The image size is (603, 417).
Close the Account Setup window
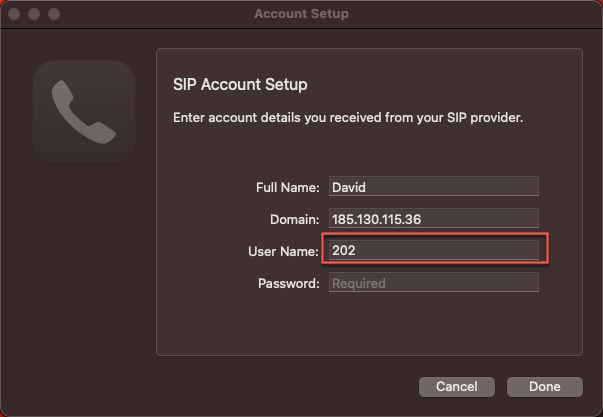pyautogui.click(x=16, y=14)
